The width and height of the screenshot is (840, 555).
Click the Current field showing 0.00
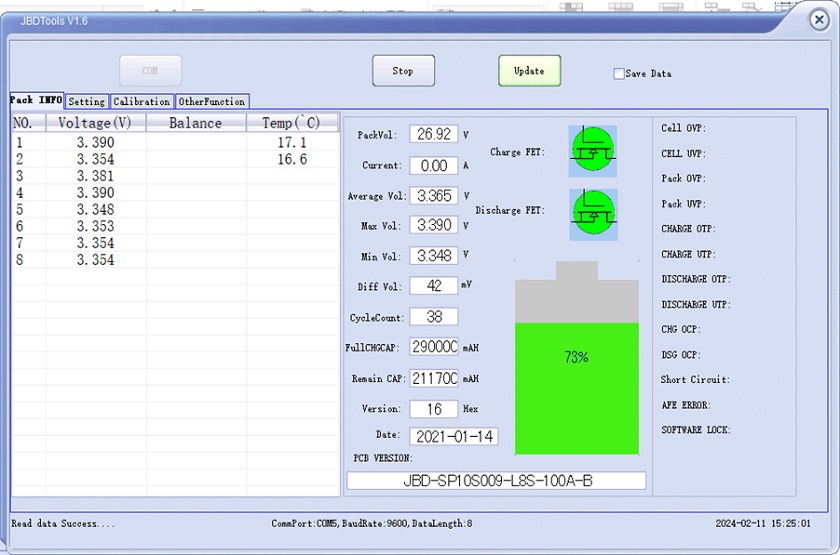pyautogui.click(x=434, y=166)
